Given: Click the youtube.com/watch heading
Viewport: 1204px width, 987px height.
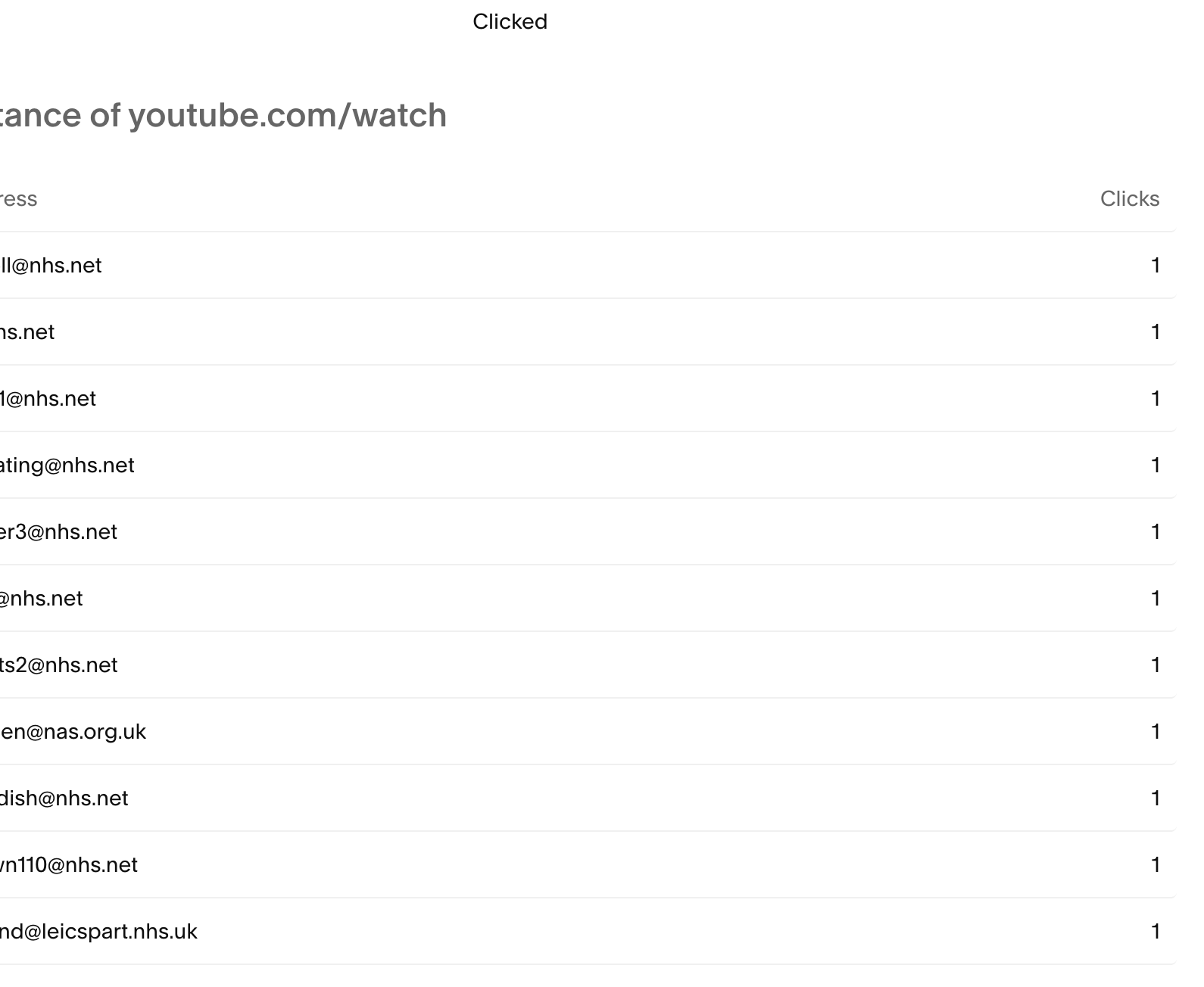Looking at the screenshot, I should tap(223, 115).
